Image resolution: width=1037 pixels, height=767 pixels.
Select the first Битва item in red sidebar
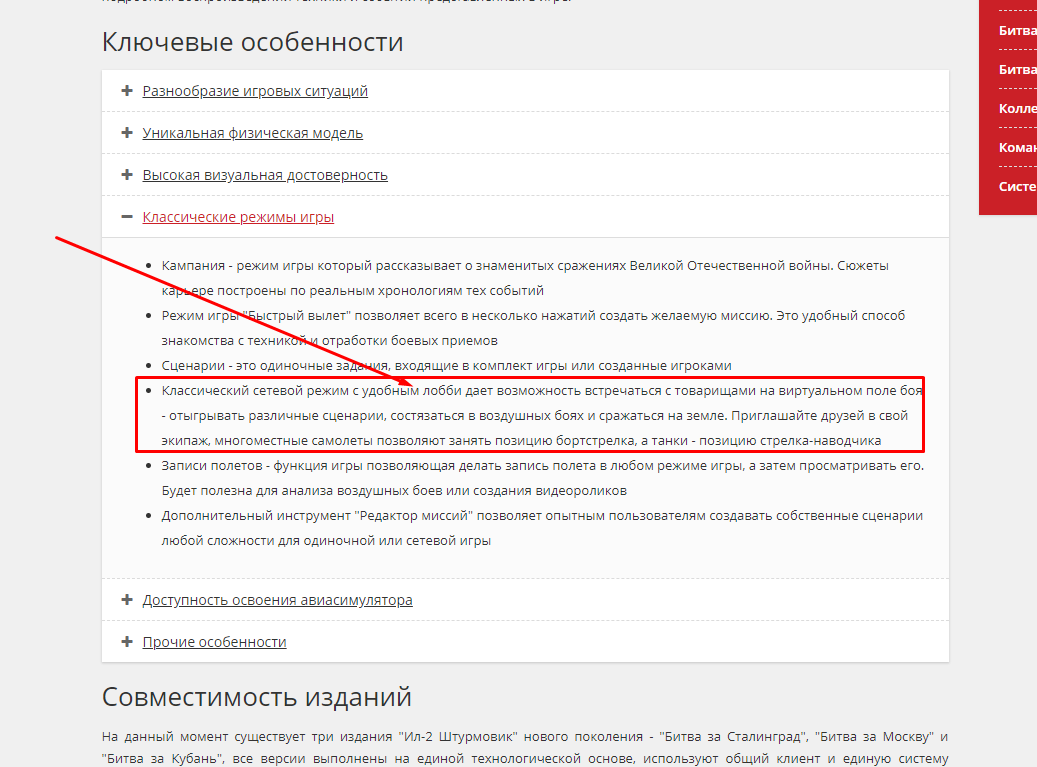pyautogui.click(x=1017, y=30)
